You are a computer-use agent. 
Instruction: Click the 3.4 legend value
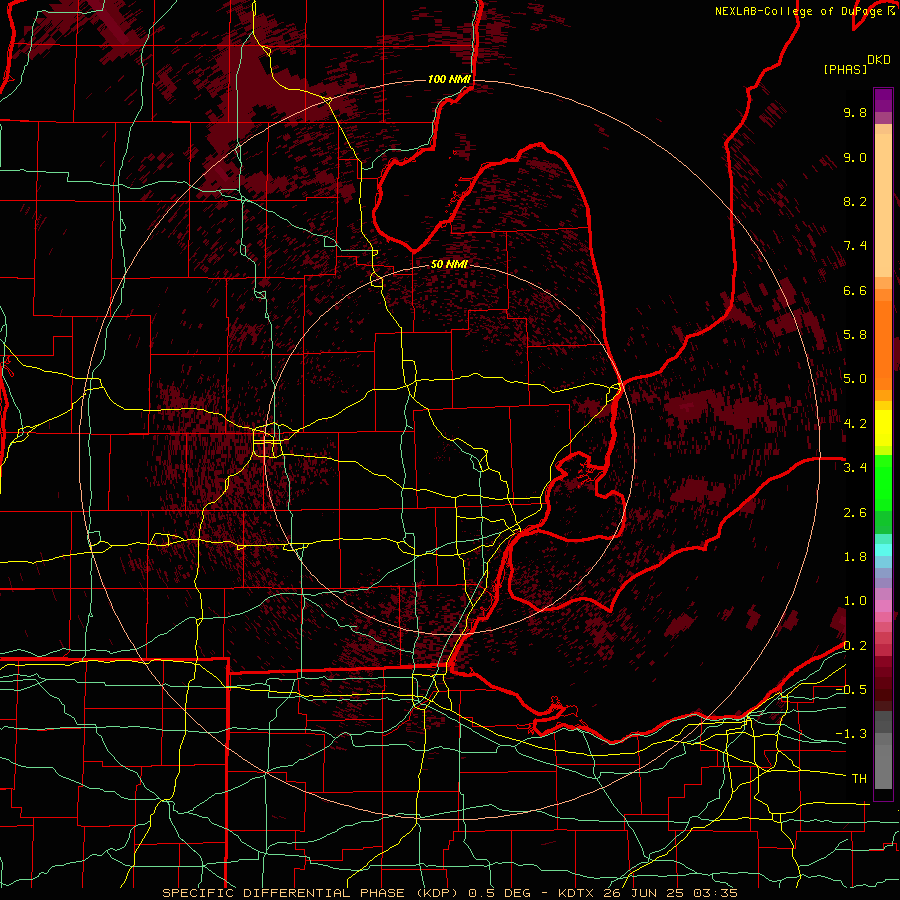point(855,468)
